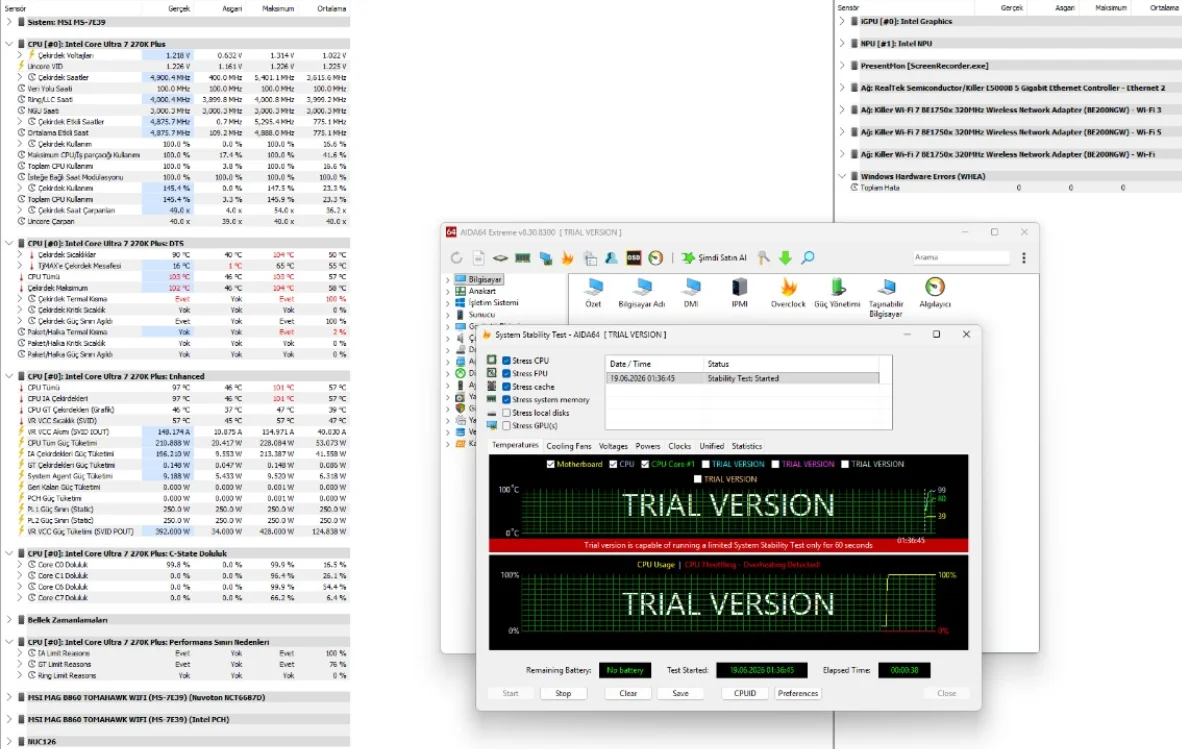This screenshot has width=1182, height=749.
Task: Open the Bilgisayar Adı icon
Action: pos(642,292)
